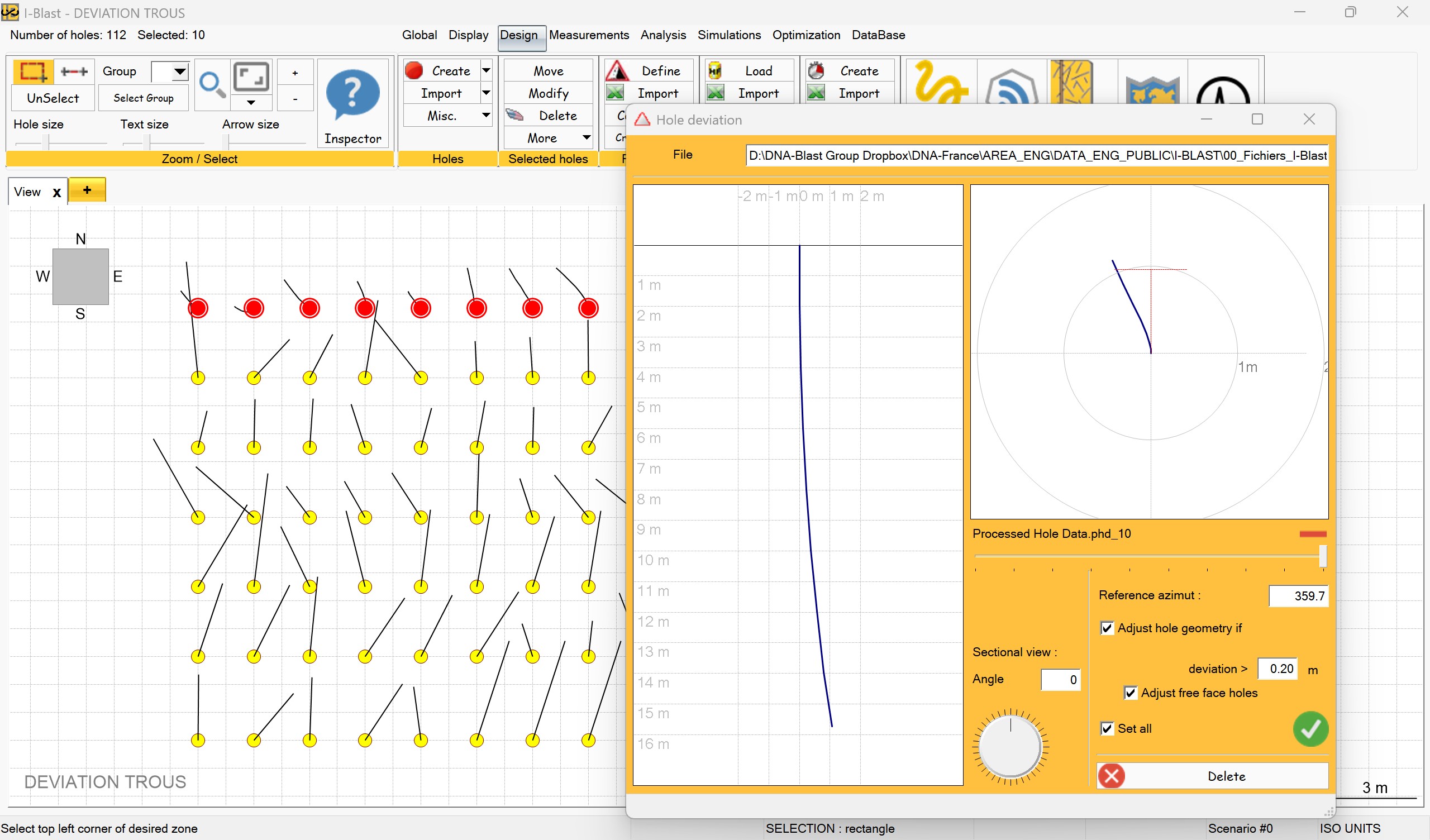Click the red X Delete icon in deviation dialog

coord(1111,776)
